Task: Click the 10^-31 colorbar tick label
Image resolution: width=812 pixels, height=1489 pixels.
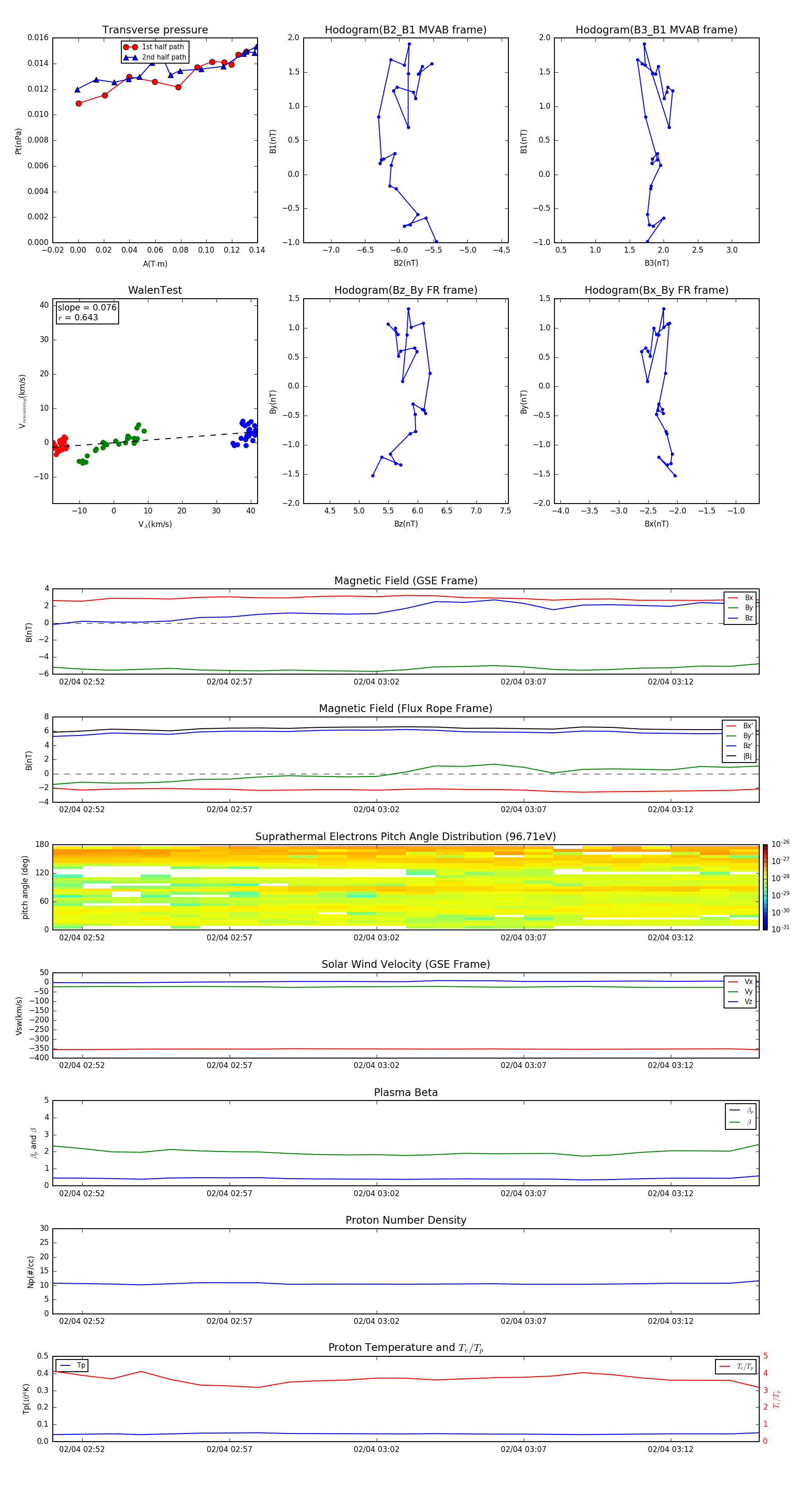Action: pos(780,929)
